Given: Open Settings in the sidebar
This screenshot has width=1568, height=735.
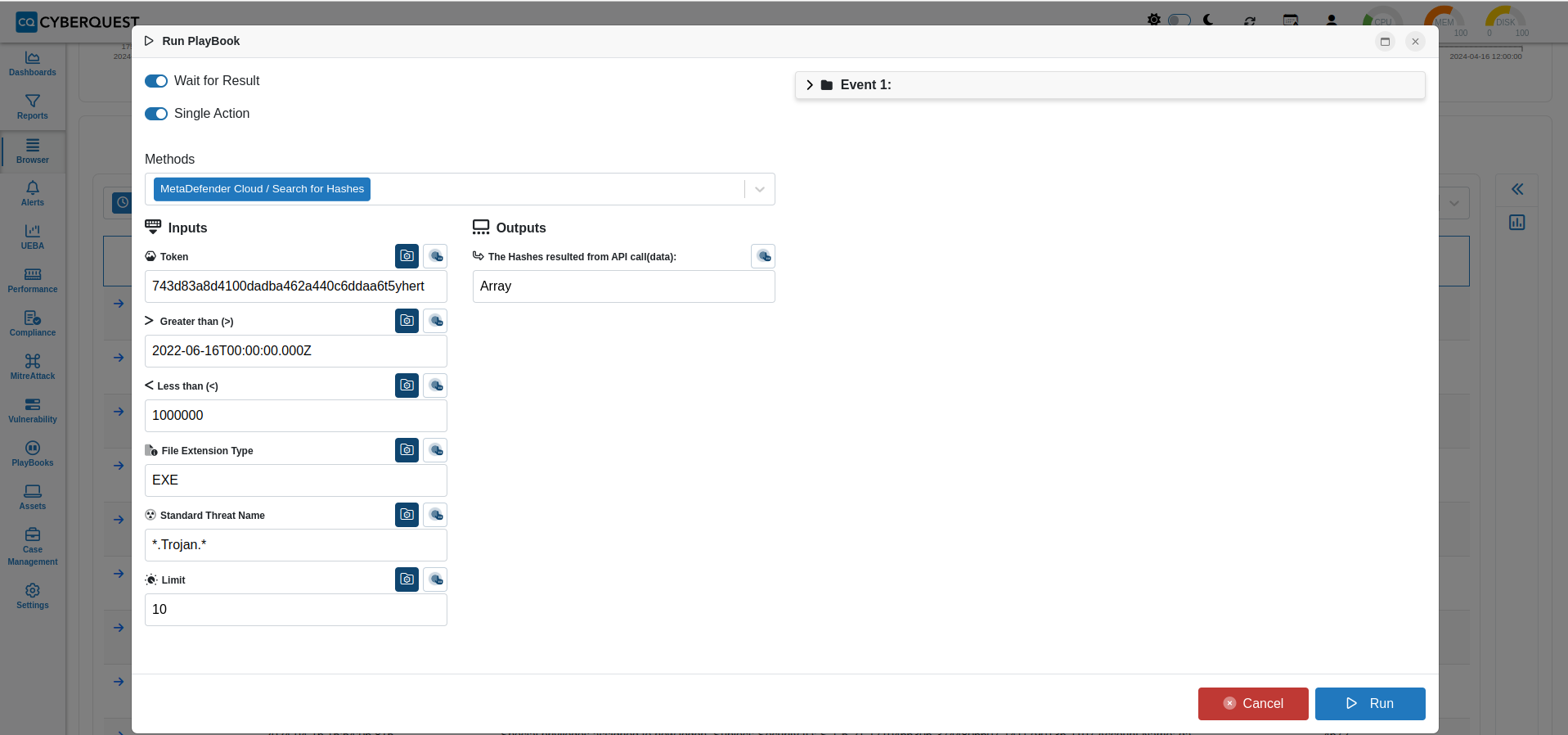Looking at the screenshot, I should (33, 597).
